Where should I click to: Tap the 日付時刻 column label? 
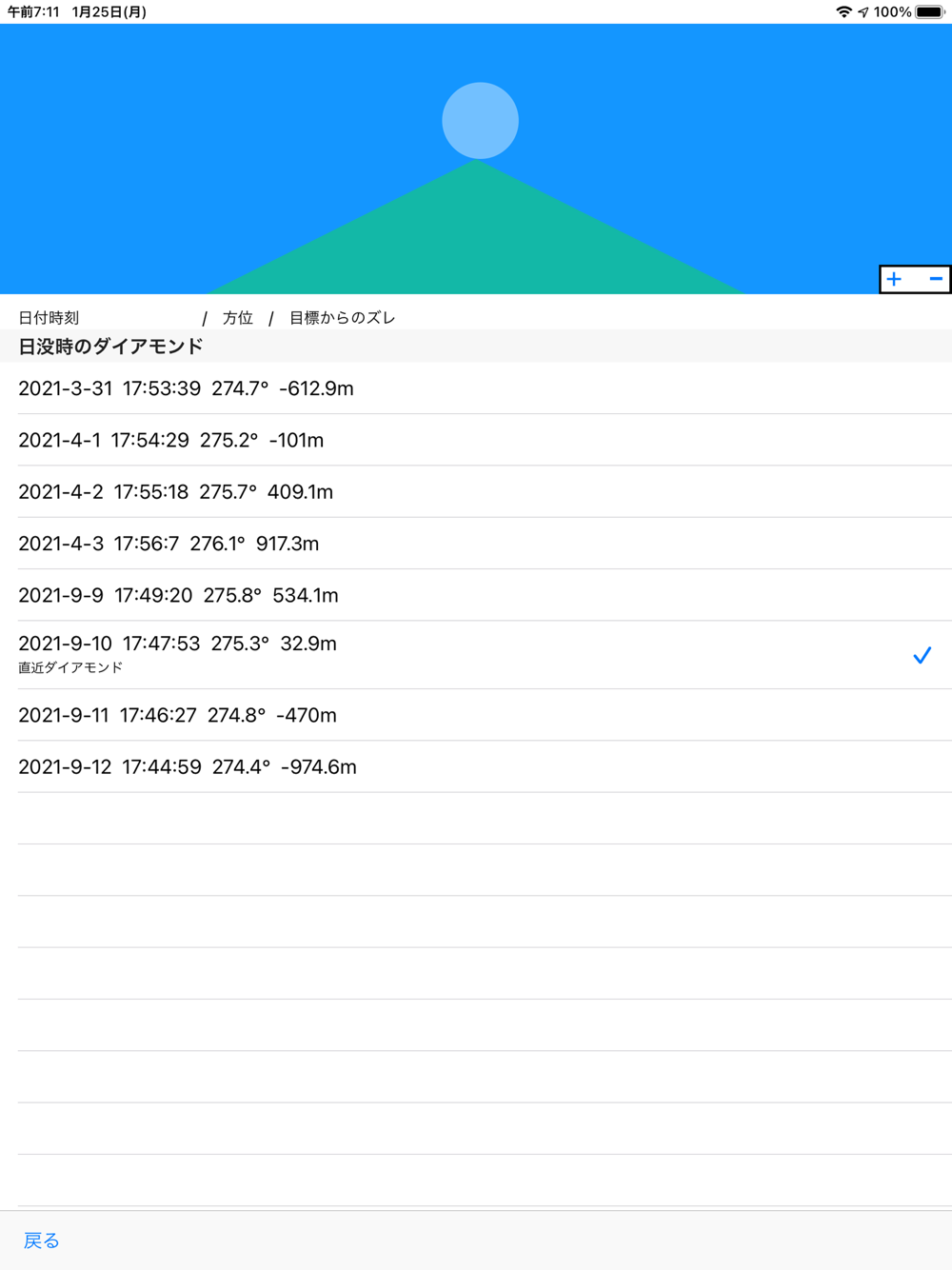[49, 318]
